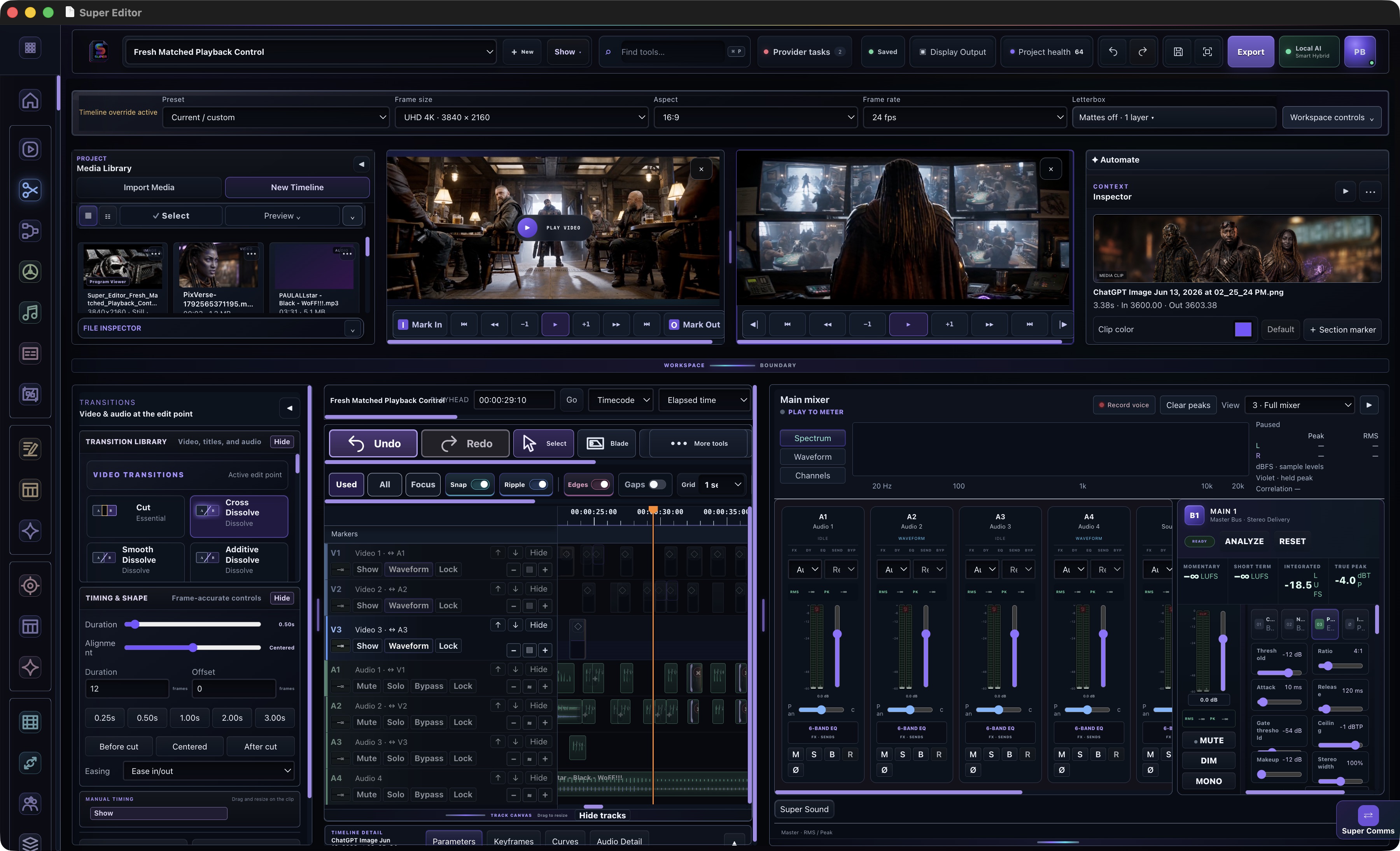
Task: Click ANALYZE on Main 1 bus
Action: pos(1244,541)
